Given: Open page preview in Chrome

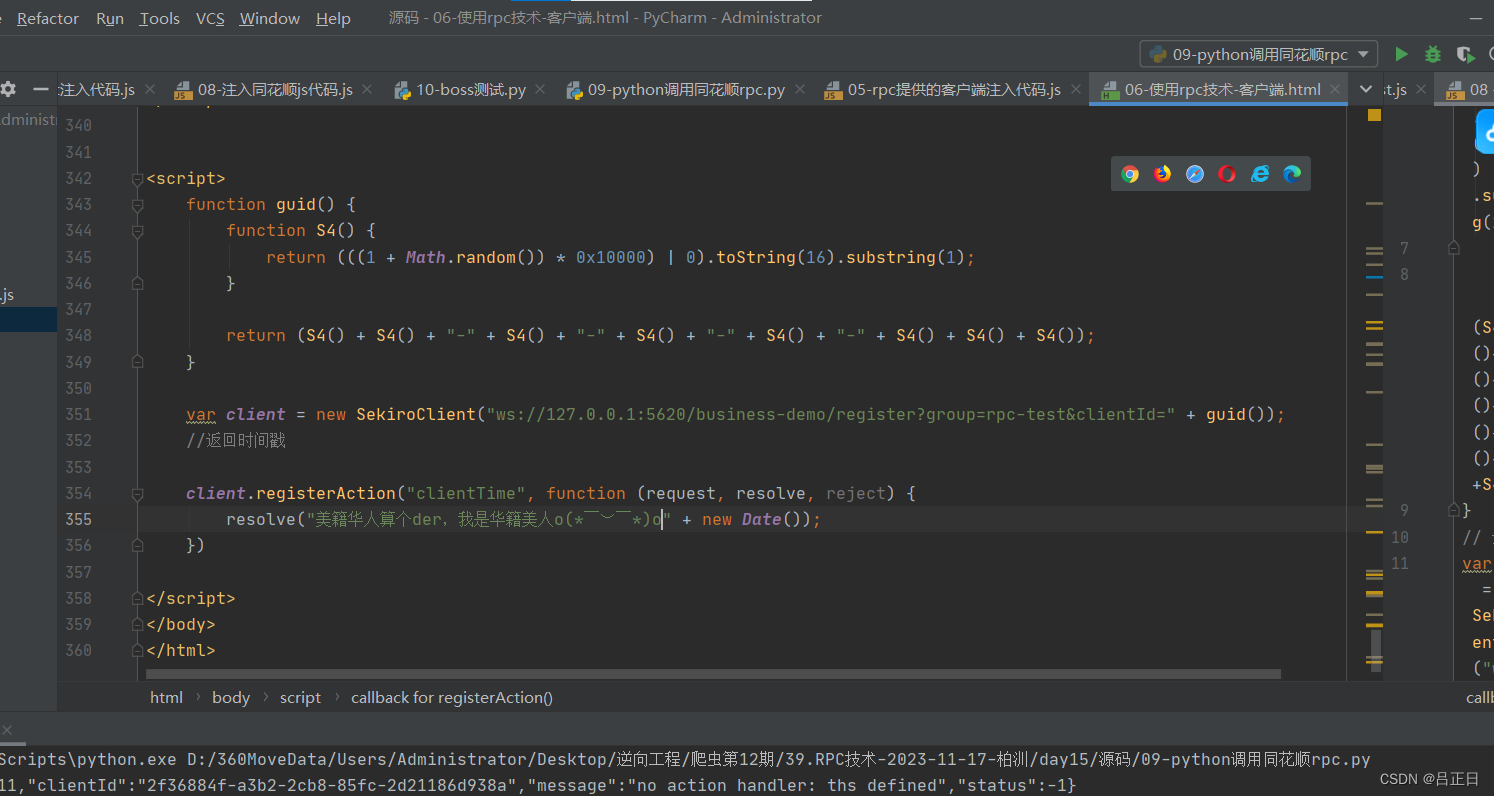Looking at the screenshot, I should click(x=1130, y=174).
